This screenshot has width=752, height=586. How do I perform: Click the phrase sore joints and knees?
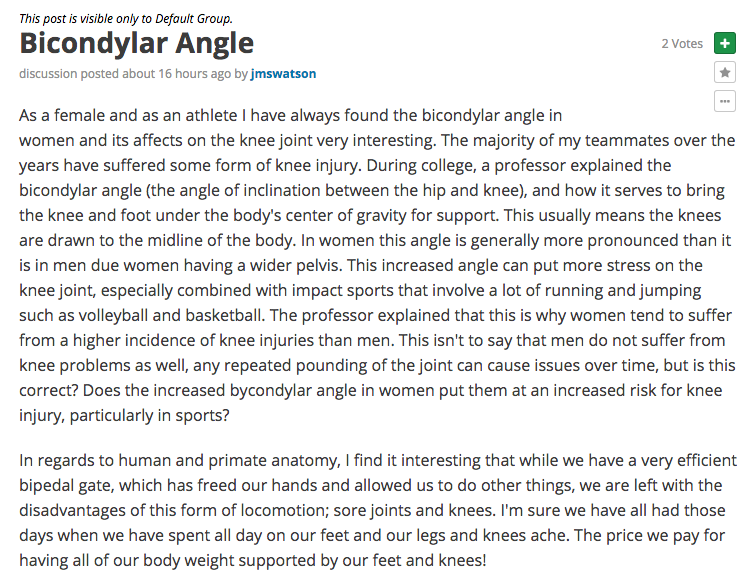coord(414,510)
